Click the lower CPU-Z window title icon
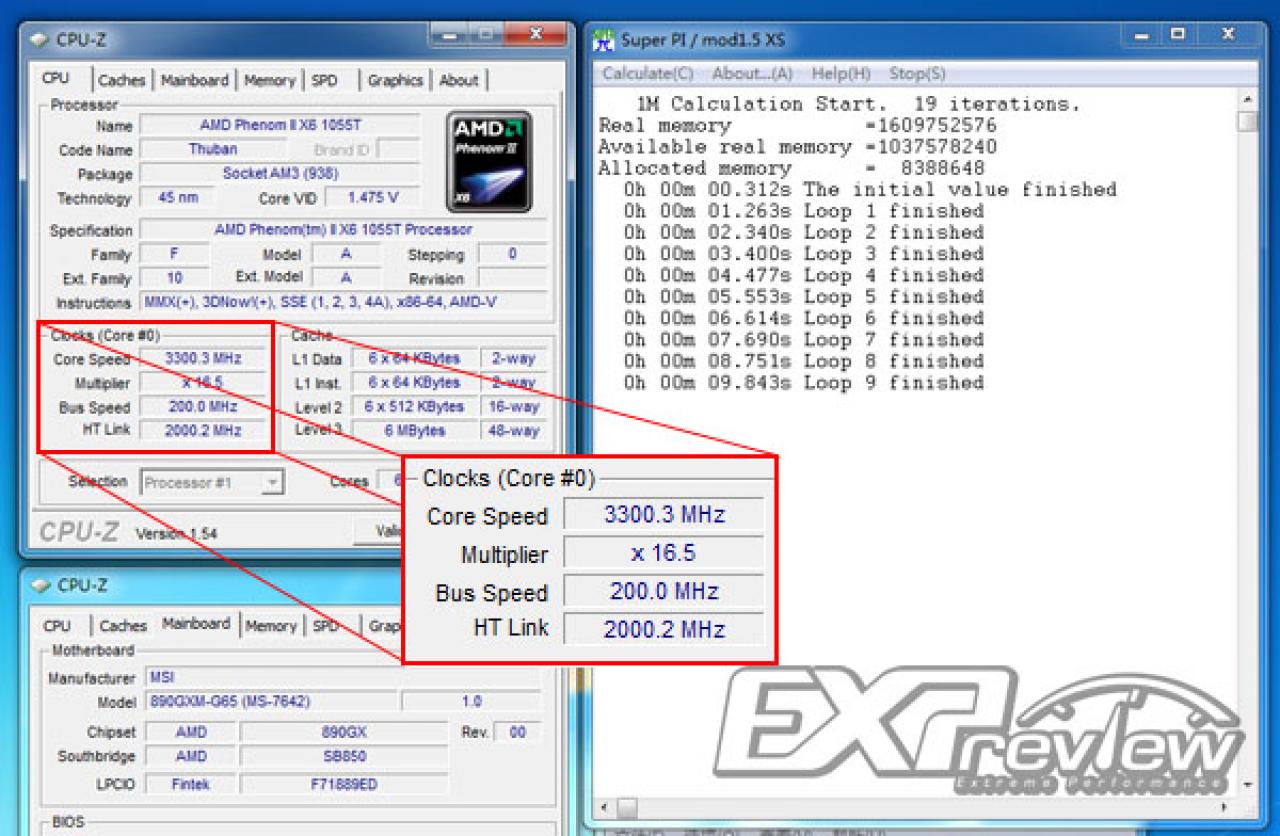This screenshot has height=836, width=1280. [x=40, y=585]
